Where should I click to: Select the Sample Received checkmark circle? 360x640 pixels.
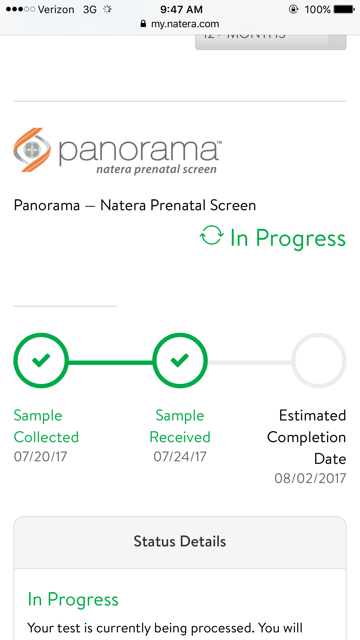(x=180, y=360)
